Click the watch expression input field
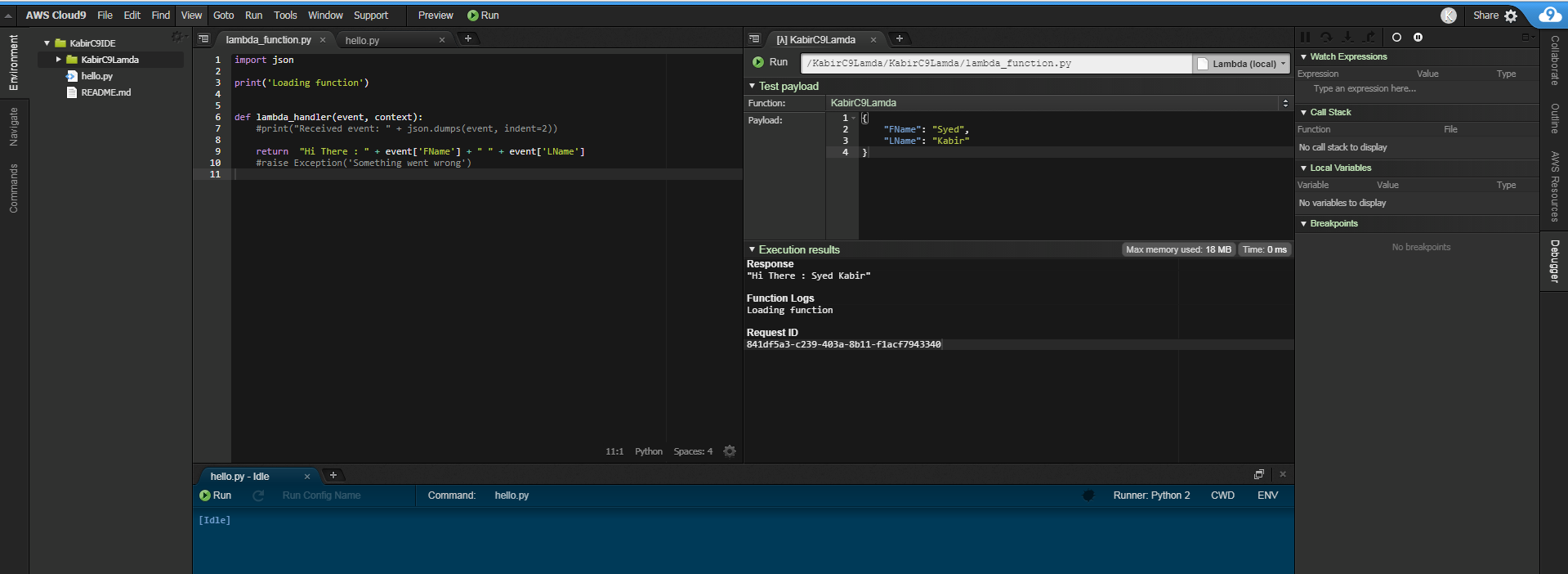Image resolution: width=1568 pixels, height=574 pixels. coord(1417,88)
